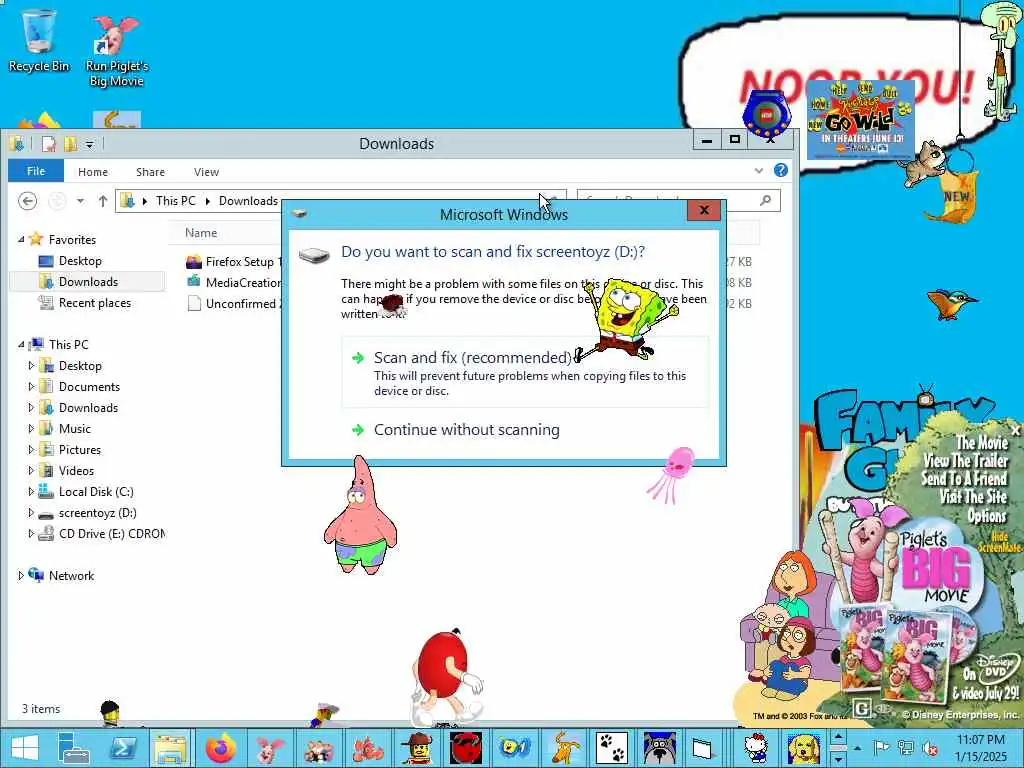
Task: Close the Microsoft Windows dialog
Action: 704,210
